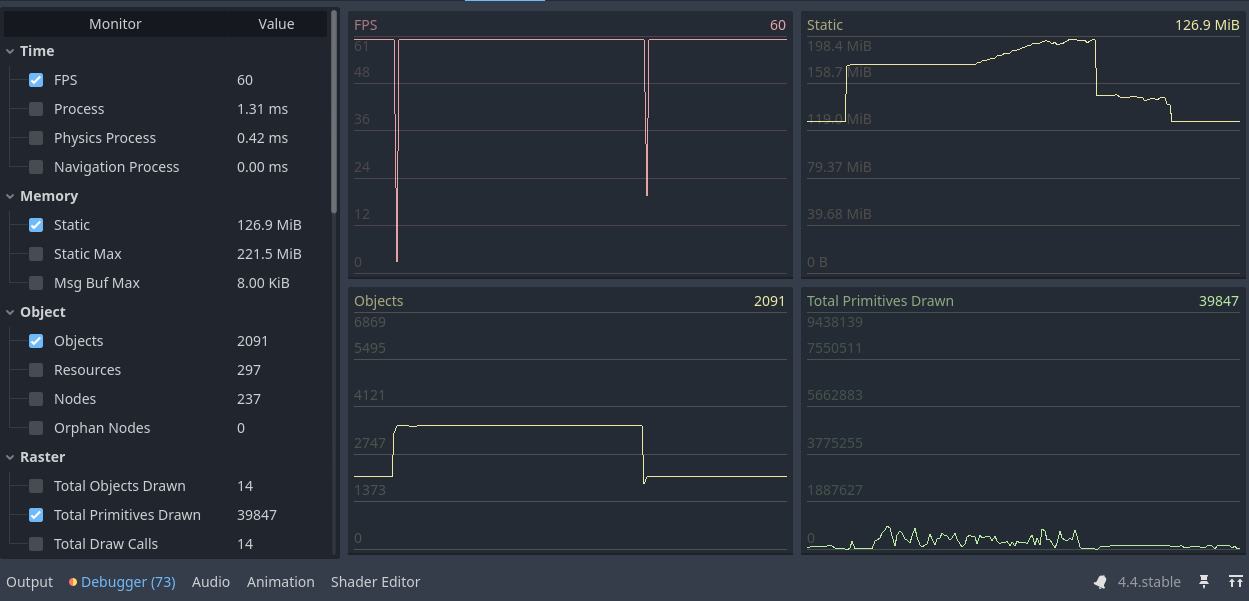Image resolution: width=1249 pixels, height=601 pixels.
Task: Open the Animation bottom panel
Action: point(280,582)
